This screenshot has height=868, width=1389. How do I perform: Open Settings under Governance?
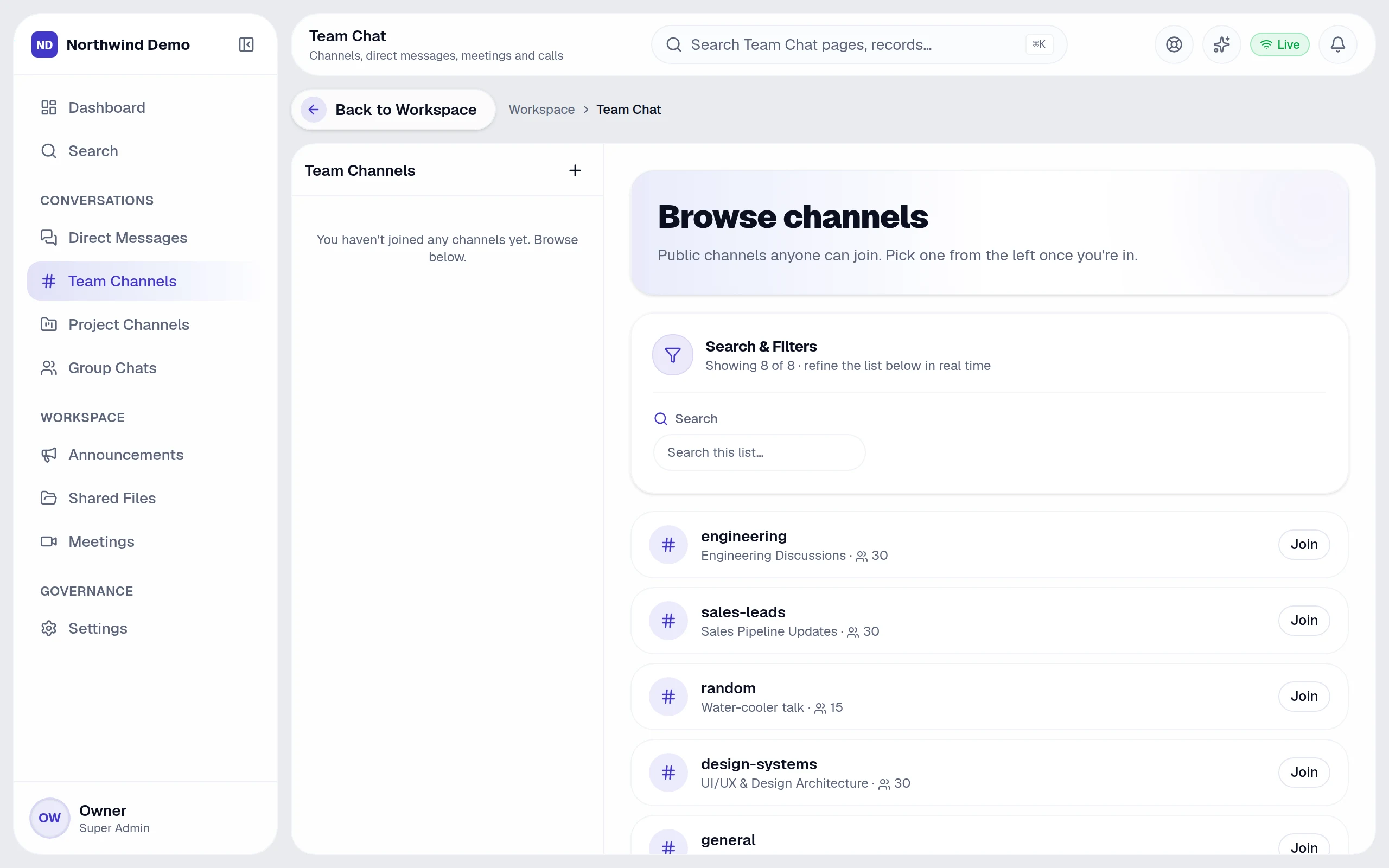point(145,629)
